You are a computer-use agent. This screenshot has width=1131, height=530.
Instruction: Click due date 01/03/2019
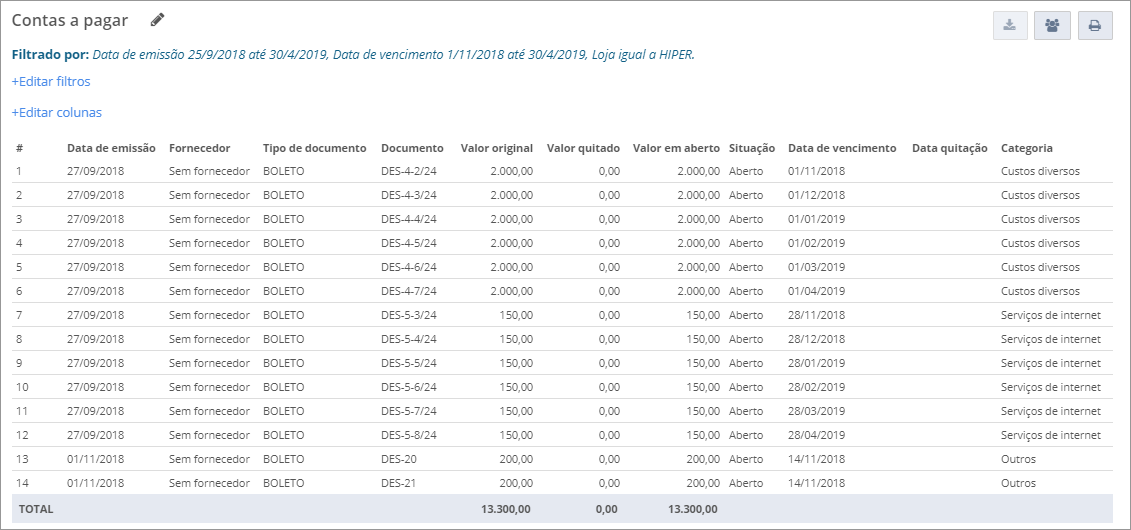pyautogui.click(x=816, y=267)
